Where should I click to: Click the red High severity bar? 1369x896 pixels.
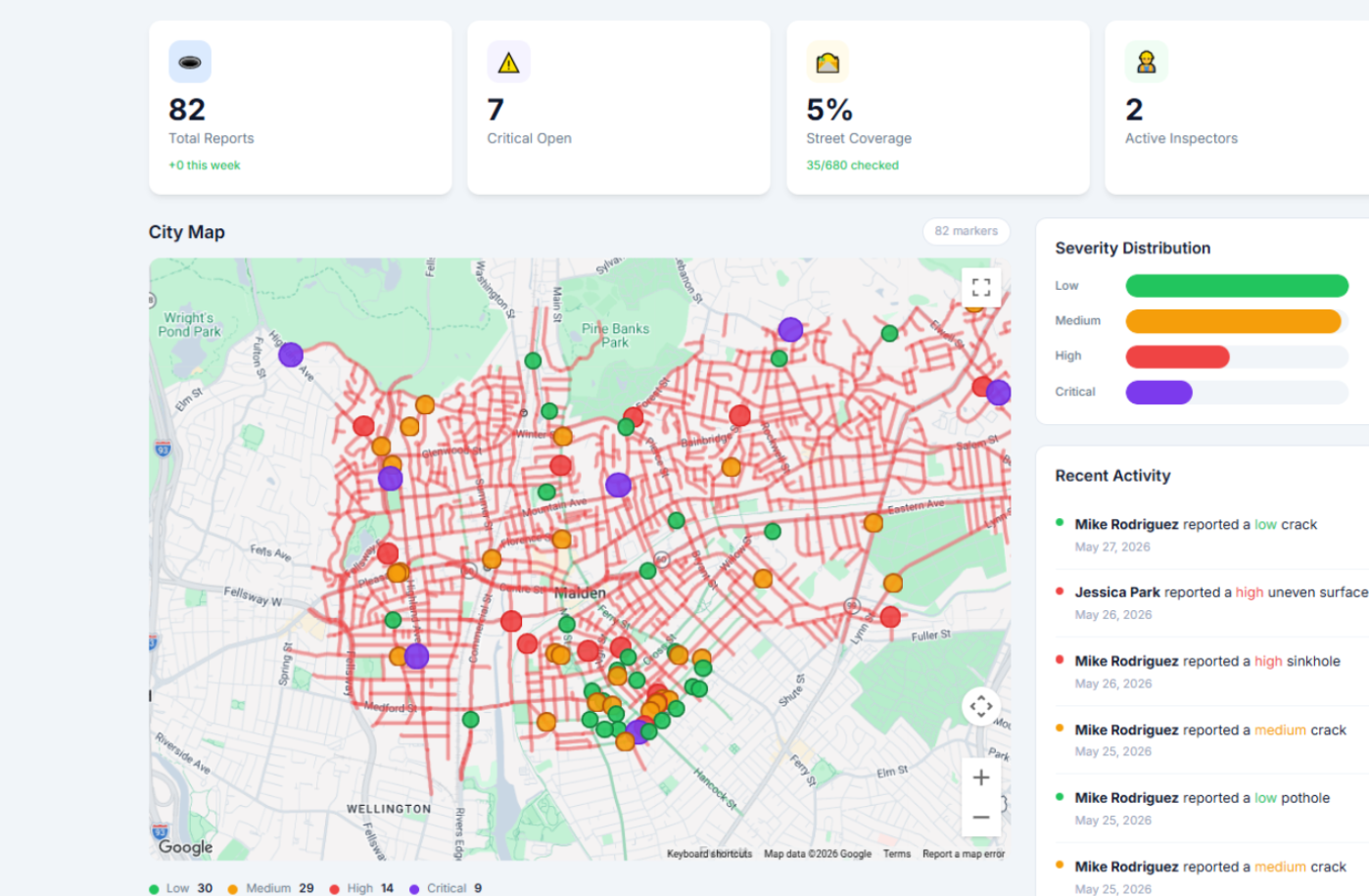coord(1177,356)
